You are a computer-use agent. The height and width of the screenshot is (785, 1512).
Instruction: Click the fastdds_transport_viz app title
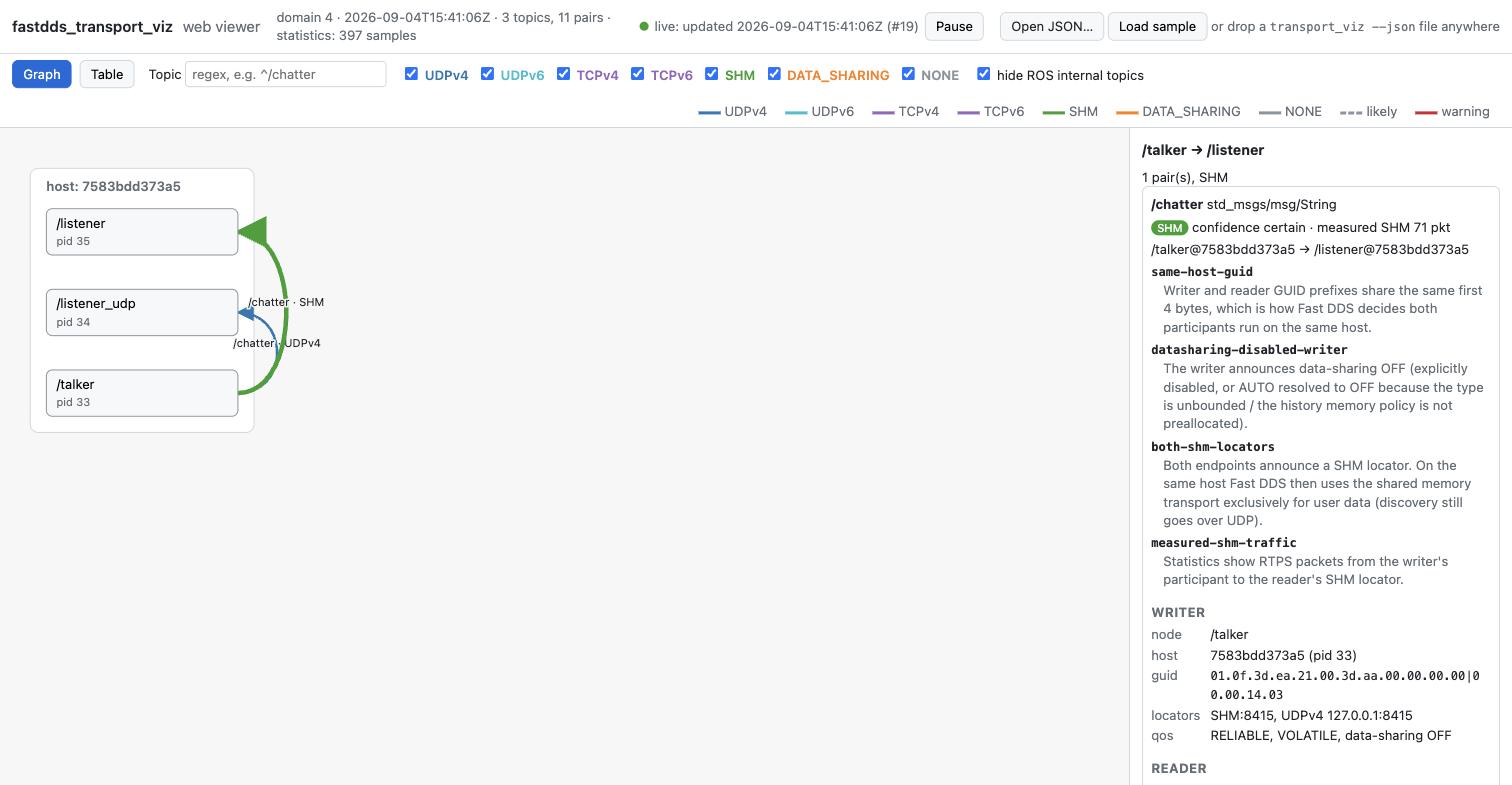point(92,27)
